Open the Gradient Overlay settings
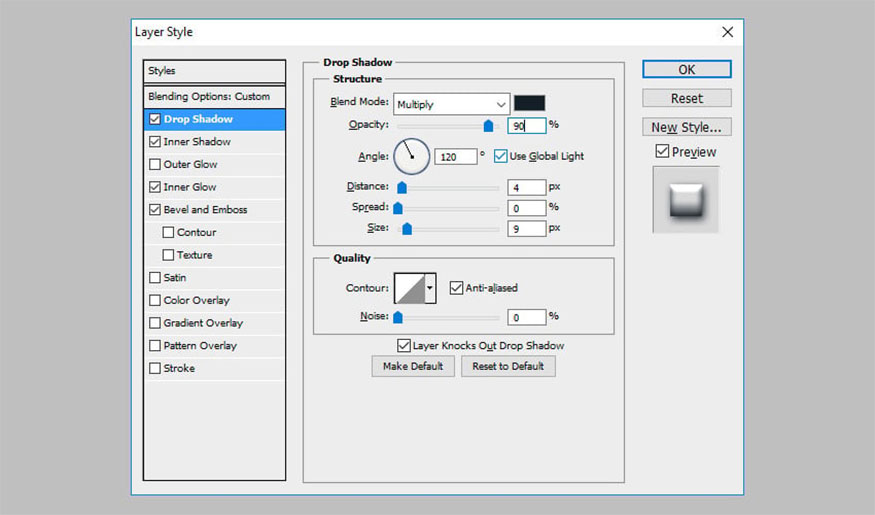This screenshot has height=515, width=875. coord(203,323)
